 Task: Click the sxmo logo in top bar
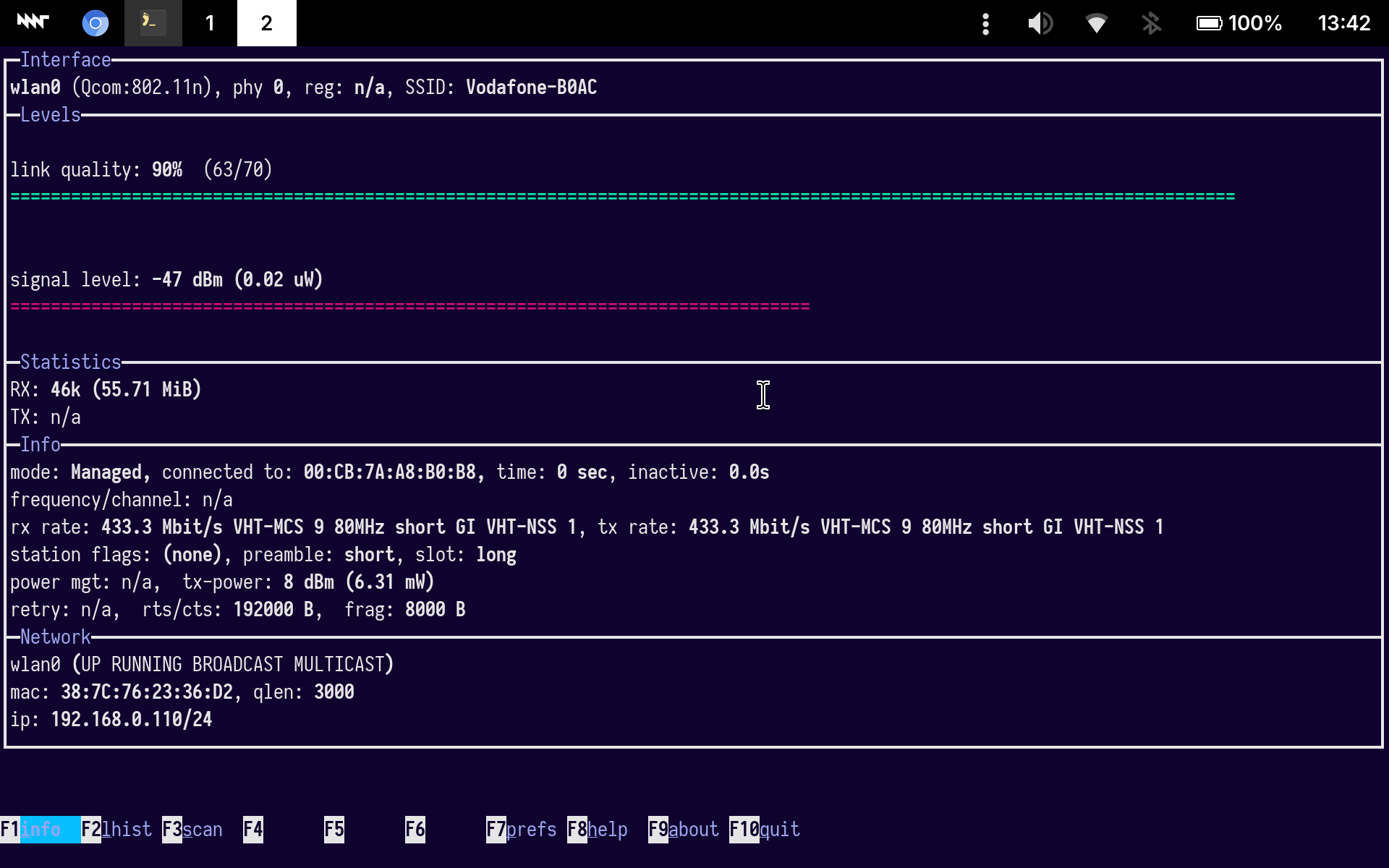[x=33, y=22]
